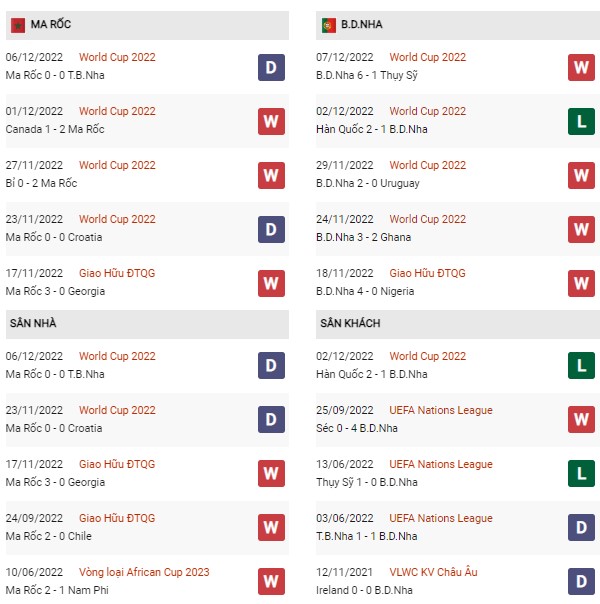Screen dimensions: 600x604
Task: Open World Cup 2022 link for 01/12/2022 match
Action: click(117, 111)
